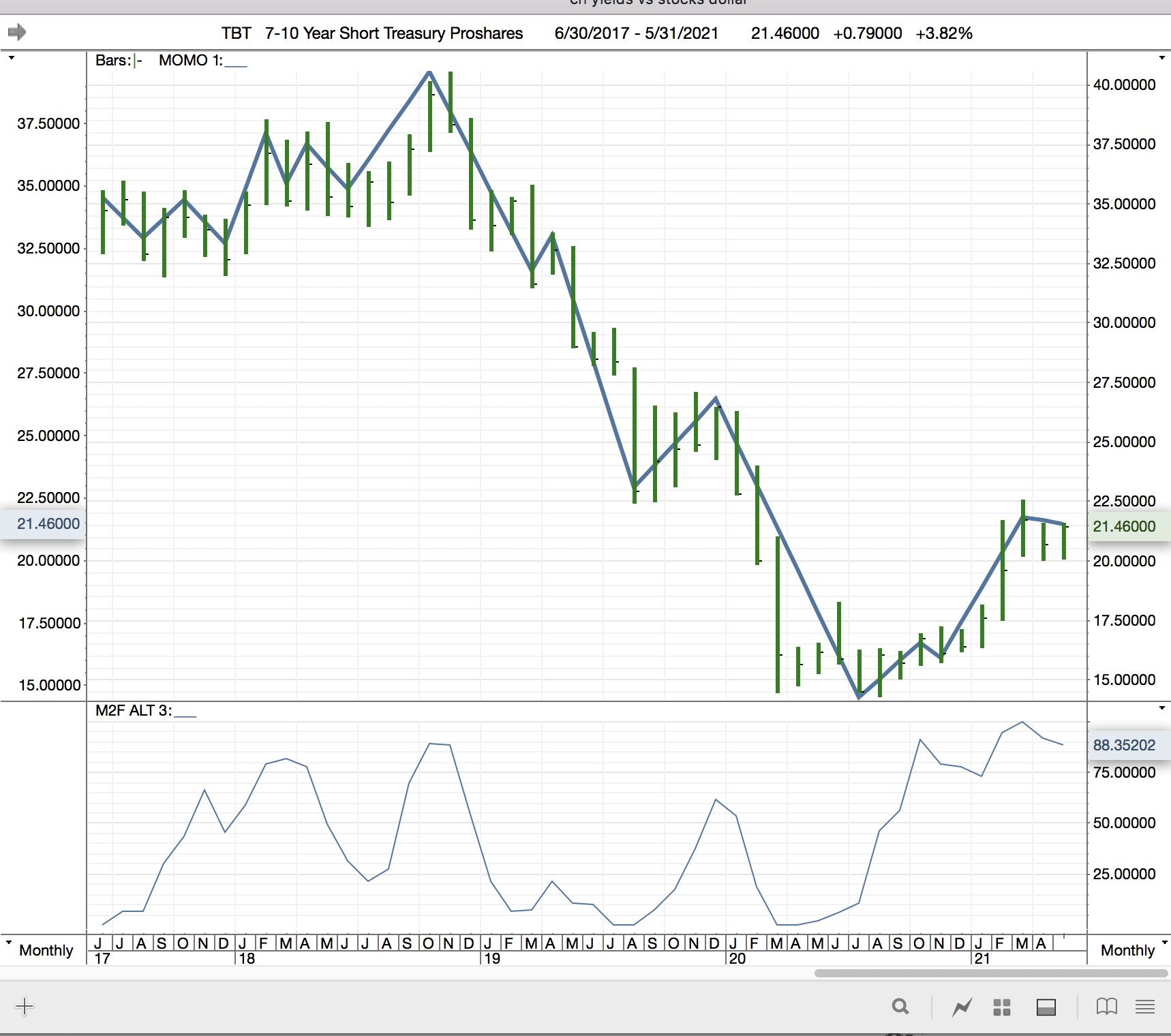Open the M2F ALT pane right-side dropdown arrow

coord(1162,708)
